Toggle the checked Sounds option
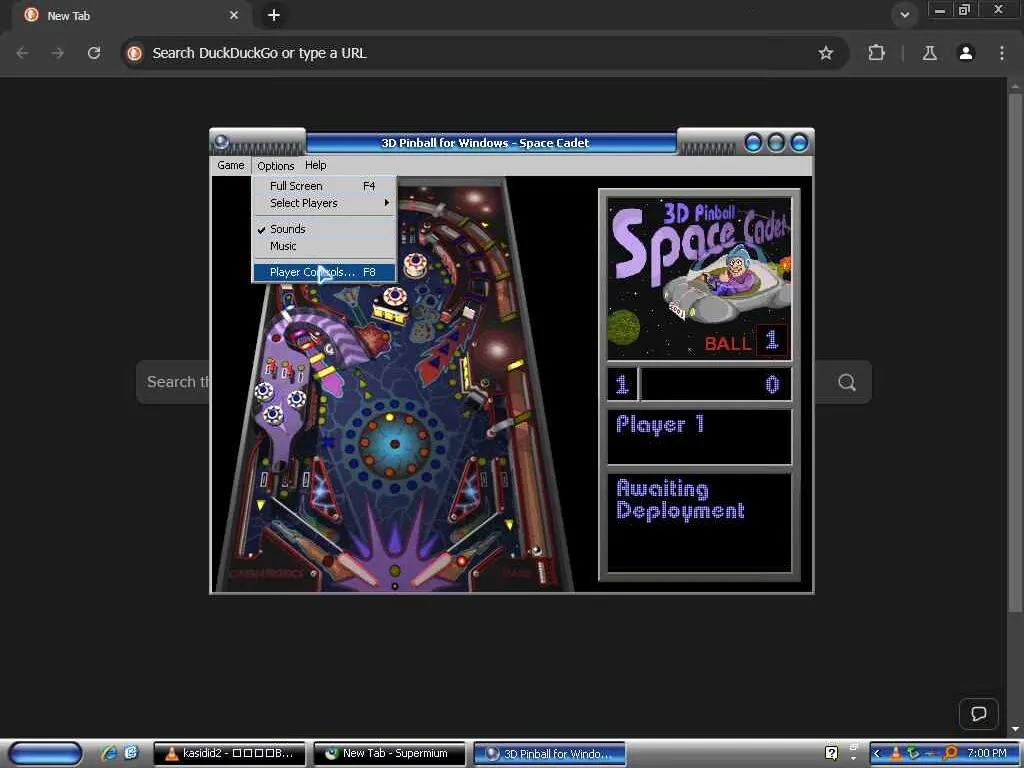Viewport: 1024px width, 768px height. click(x=324, y=229)
